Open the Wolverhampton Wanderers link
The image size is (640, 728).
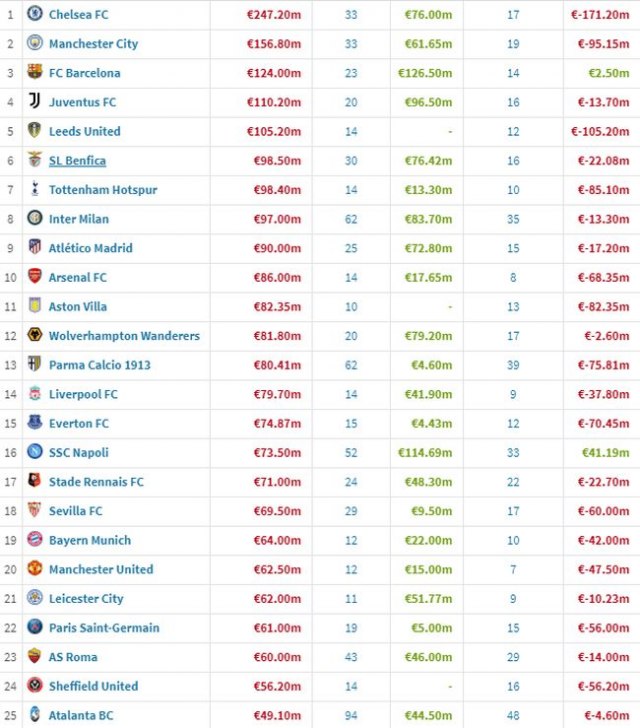(x=124, y=336)
